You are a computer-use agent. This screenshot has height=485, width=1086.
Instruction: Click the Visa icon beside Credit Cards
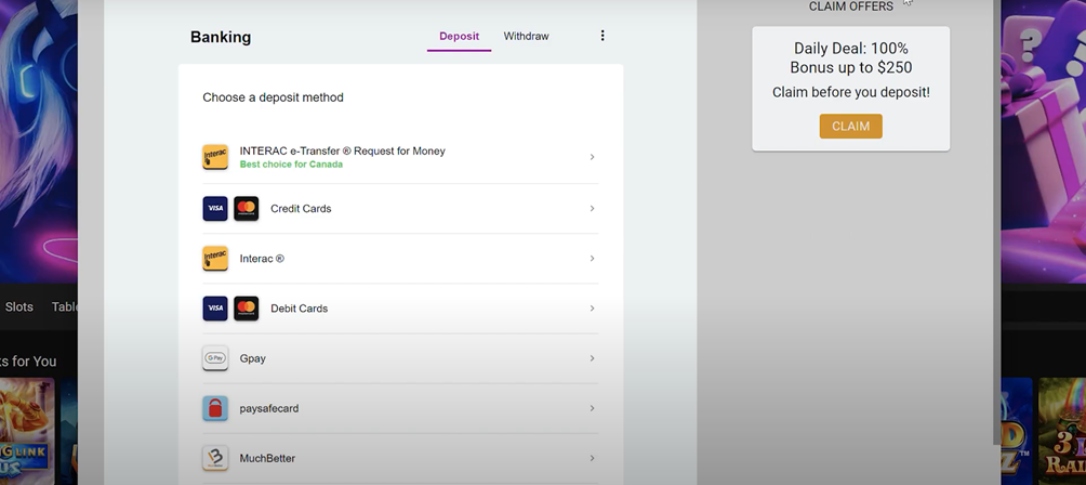tap(215, 209)
